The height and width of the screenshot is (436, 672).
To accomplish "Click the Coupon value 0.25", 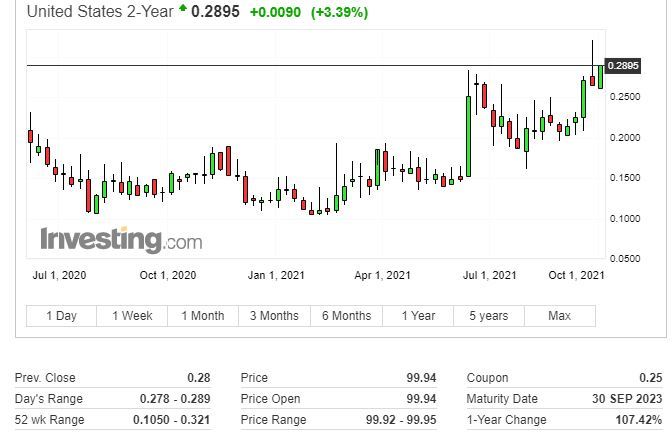I will click(x=651, y=378).
